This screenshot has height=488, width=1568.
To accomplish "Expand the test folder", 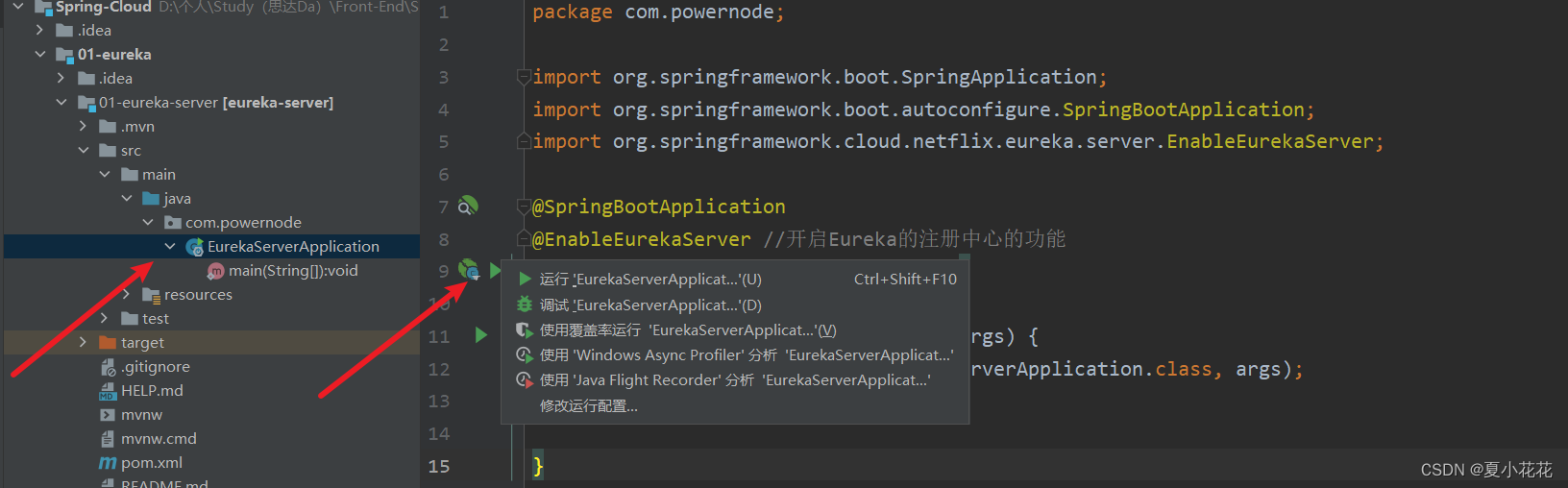I will coord(105,319).
